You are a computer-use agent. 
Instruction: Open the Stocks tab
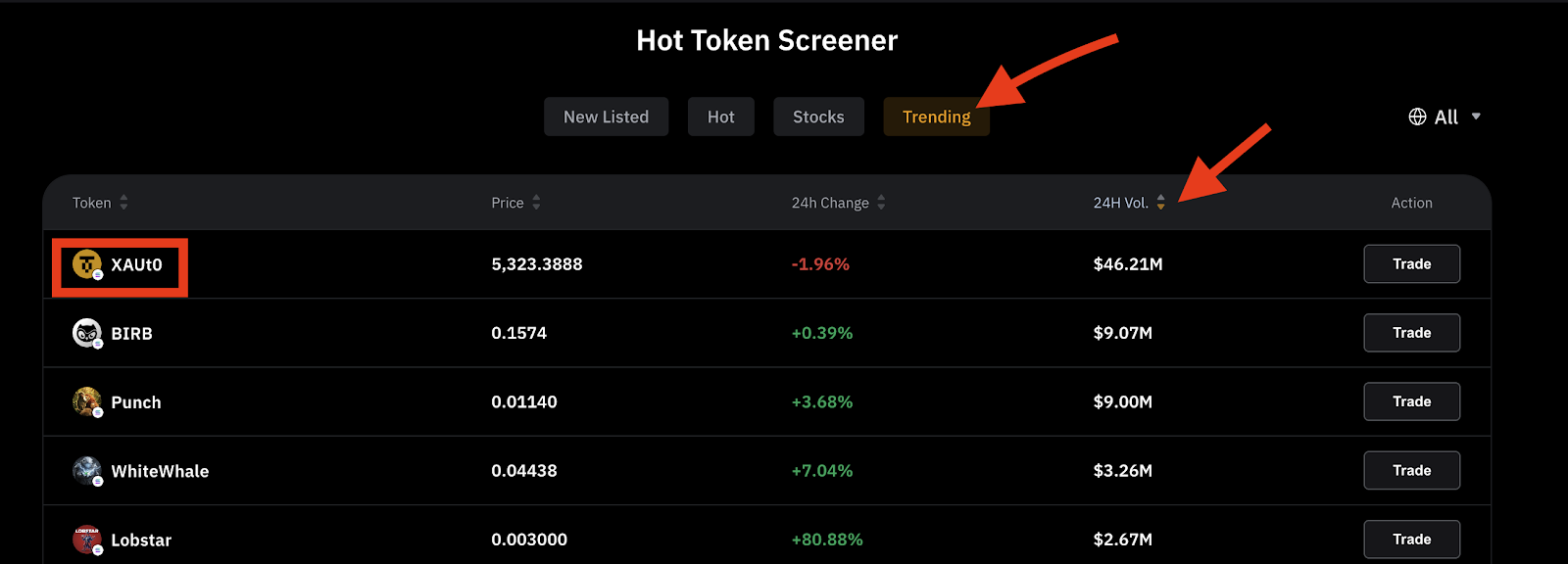click(818, 117)
